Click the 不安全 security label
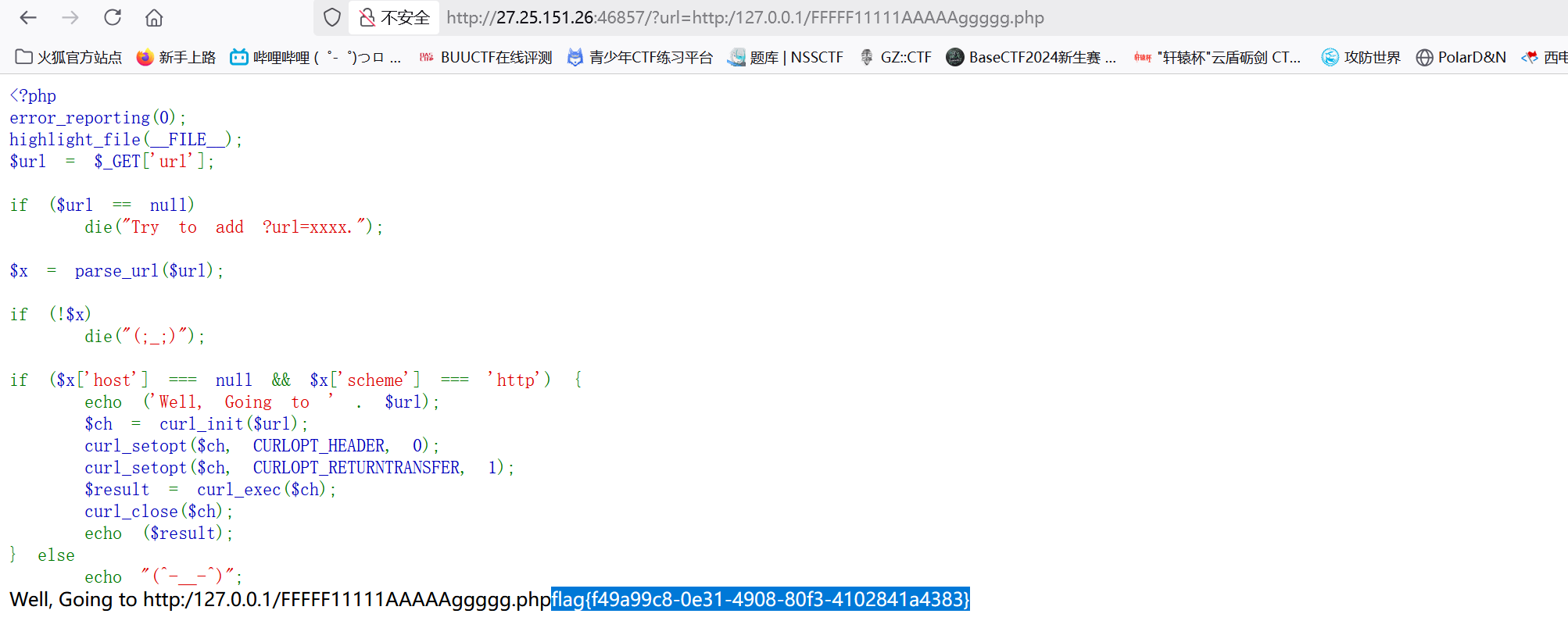Screen dimensions: 1568x628 (405, 17)
